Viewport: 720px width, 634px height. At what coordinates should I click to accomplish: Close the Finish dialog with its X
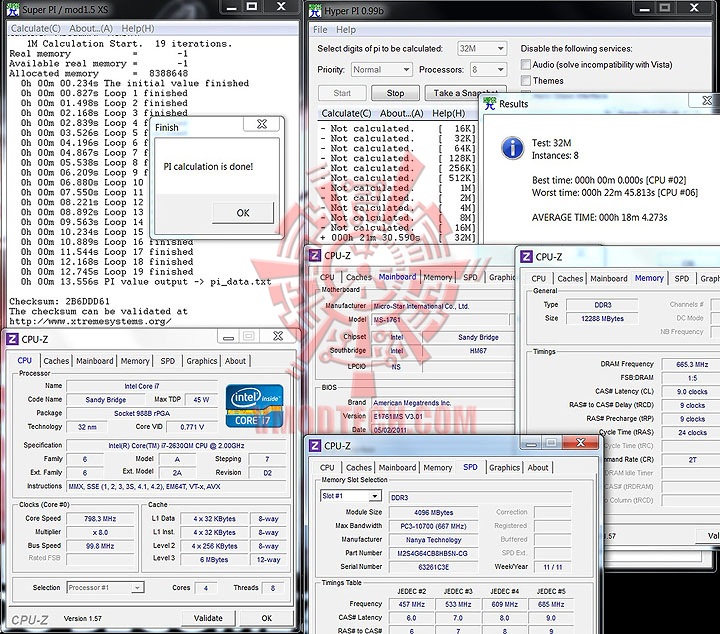(x=262, y=124)
